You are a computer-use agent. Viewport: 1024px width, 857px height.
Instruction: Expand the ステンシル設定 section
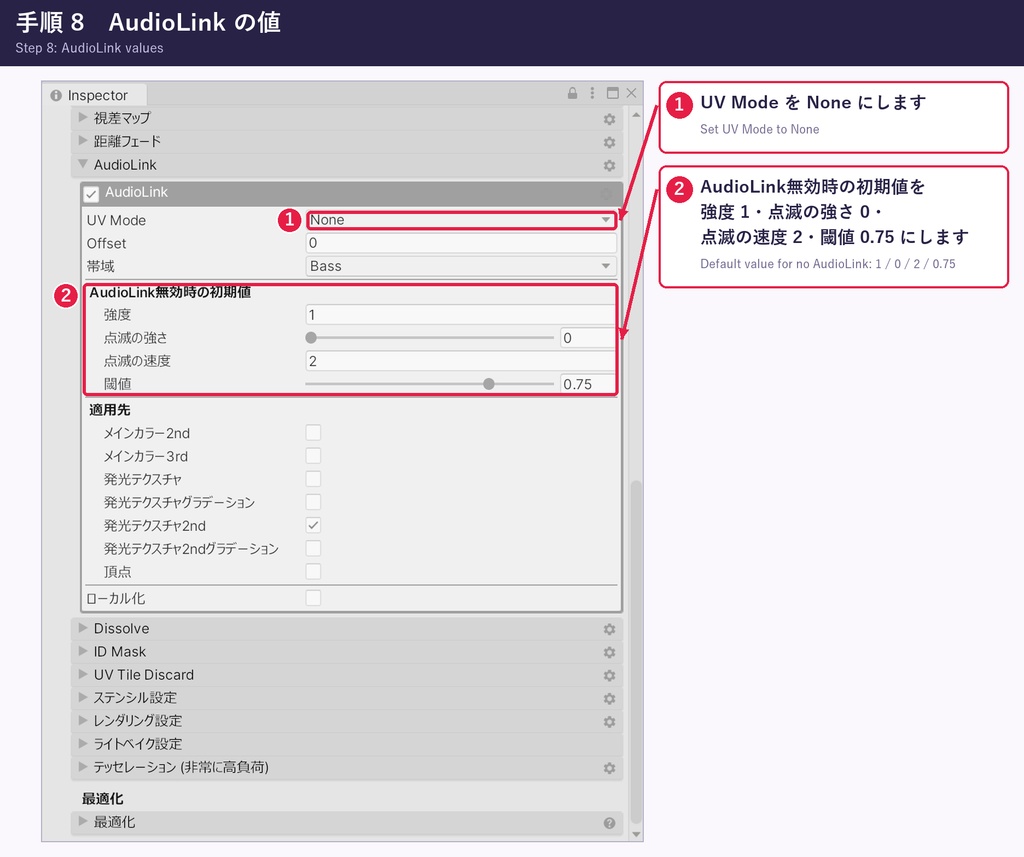[83, 697]
